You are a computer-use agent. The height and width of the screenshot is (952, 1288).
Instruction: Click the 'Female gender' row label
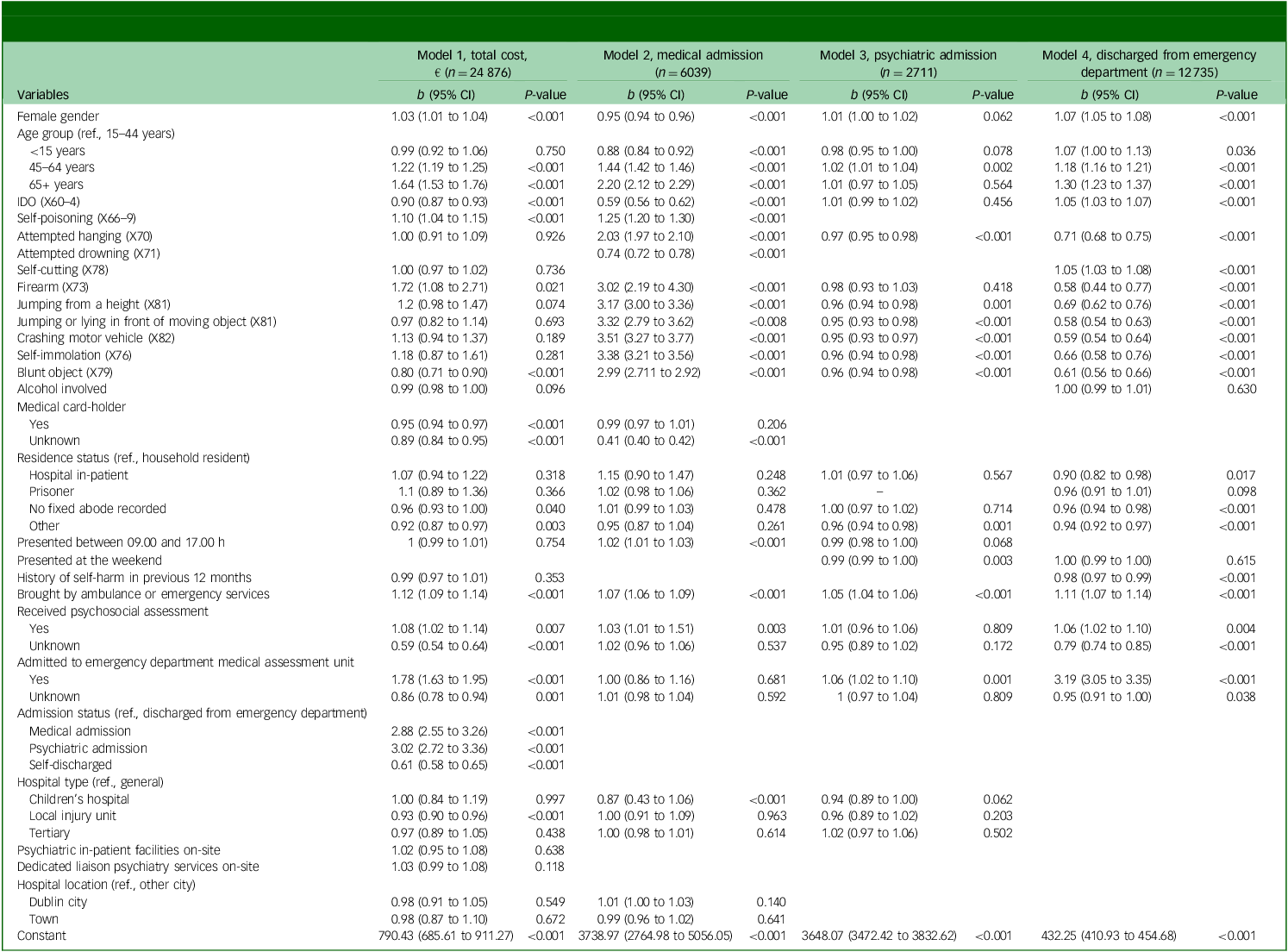58,116
